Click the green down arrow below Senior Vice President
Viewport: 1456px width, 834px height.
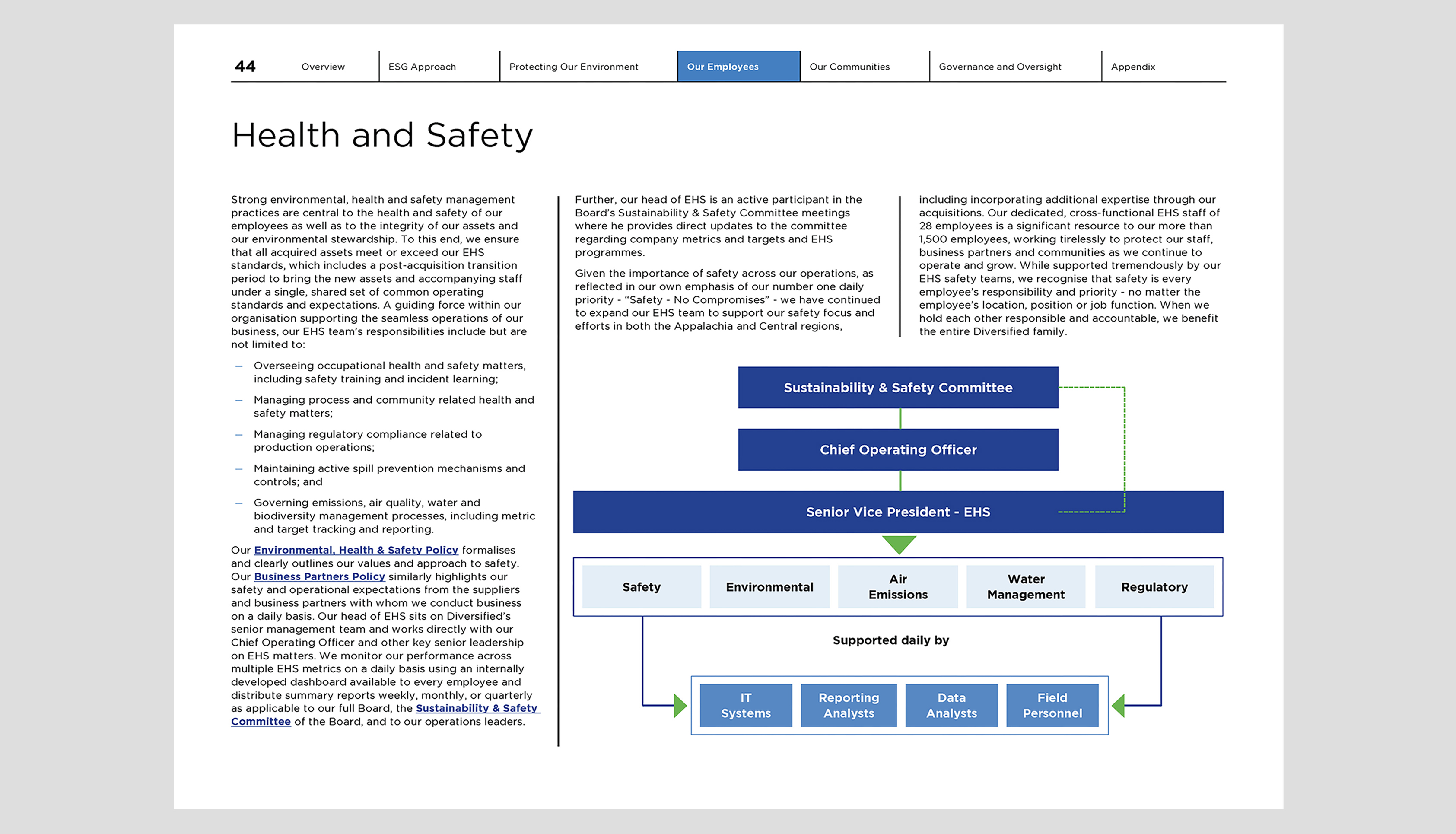coord(899,544)
